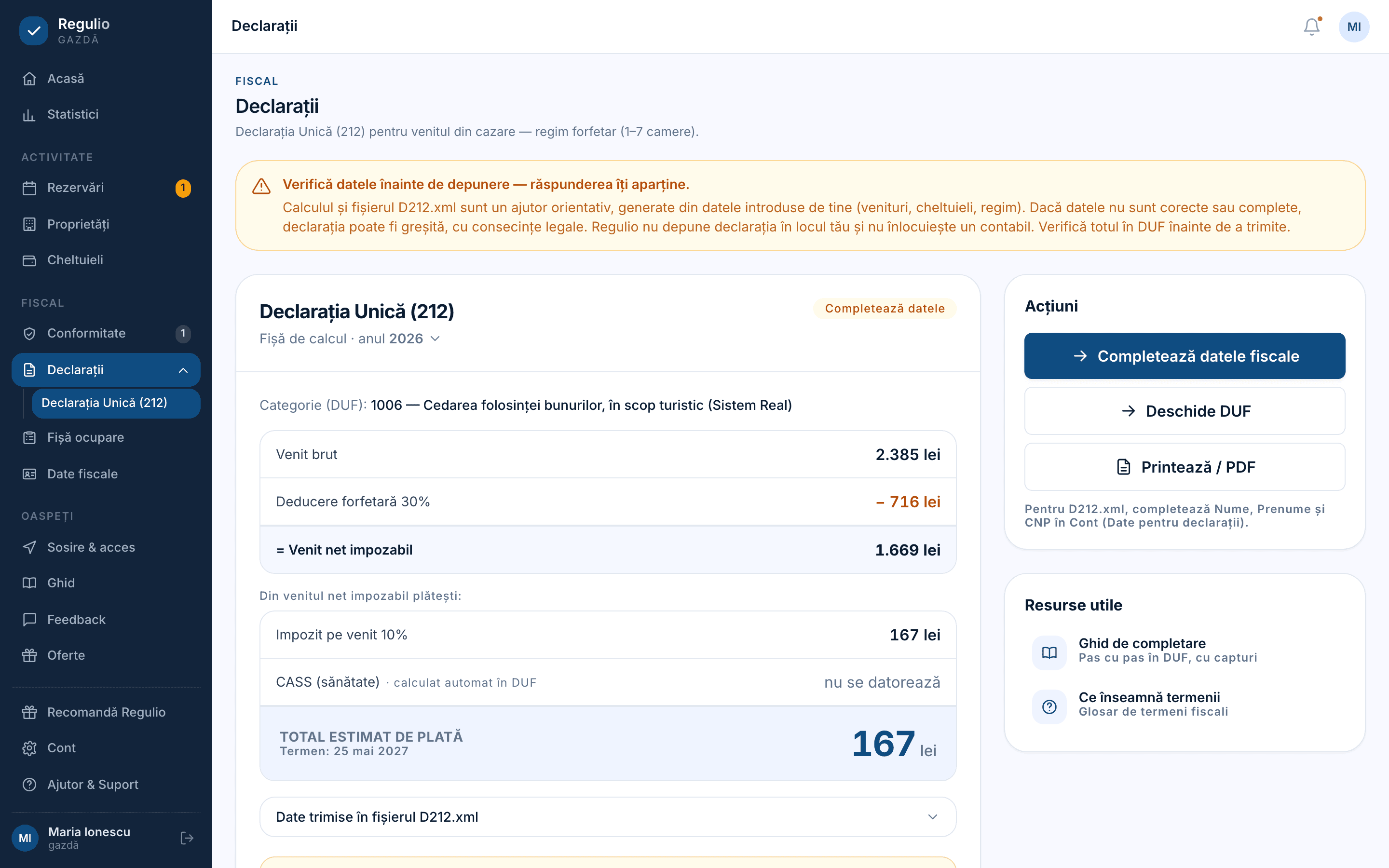Open Cont settings
The image size is (1389, 868).
click(106, 748)
